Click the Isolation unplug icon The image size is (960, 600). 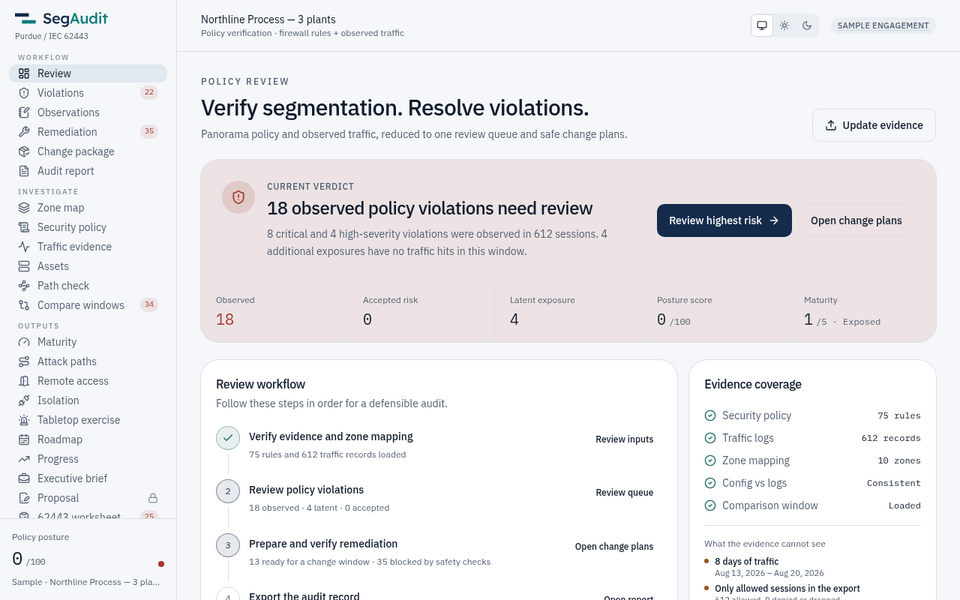pyautogui.click(x=24, y=401)
